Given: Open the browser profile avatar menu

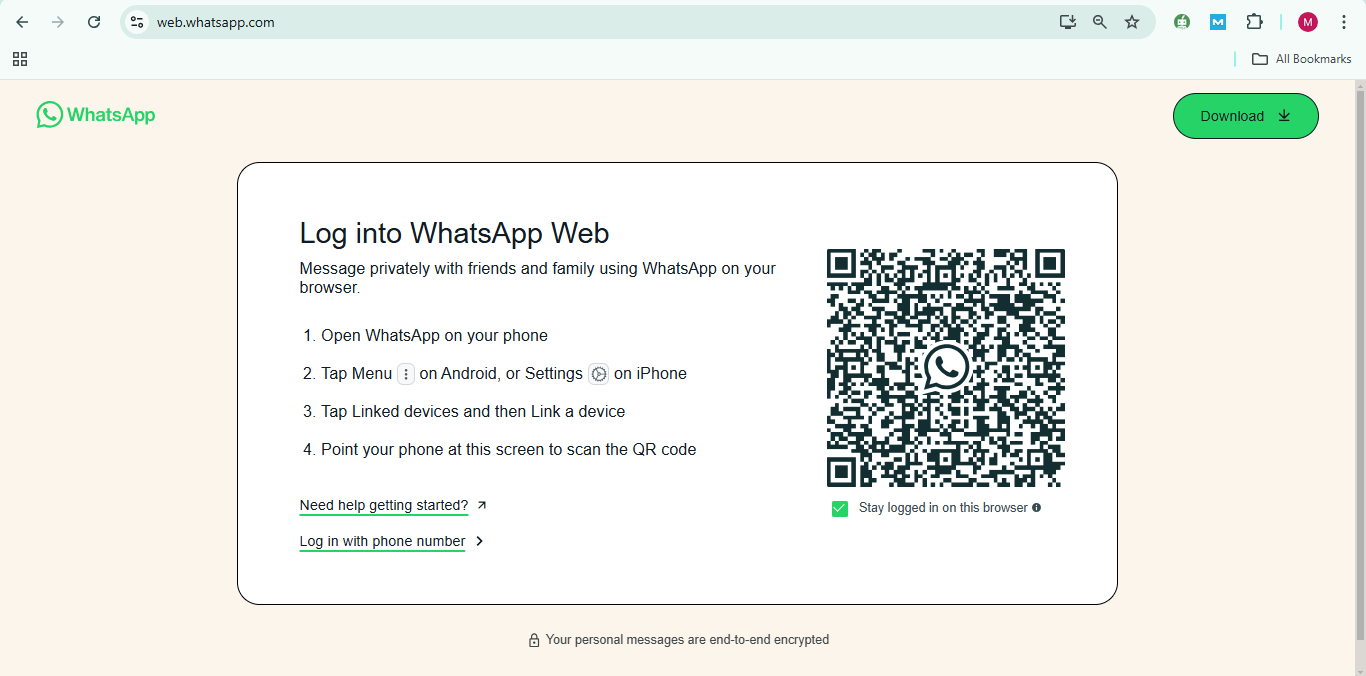Looking at the screenshot, I should (1307, 21).
